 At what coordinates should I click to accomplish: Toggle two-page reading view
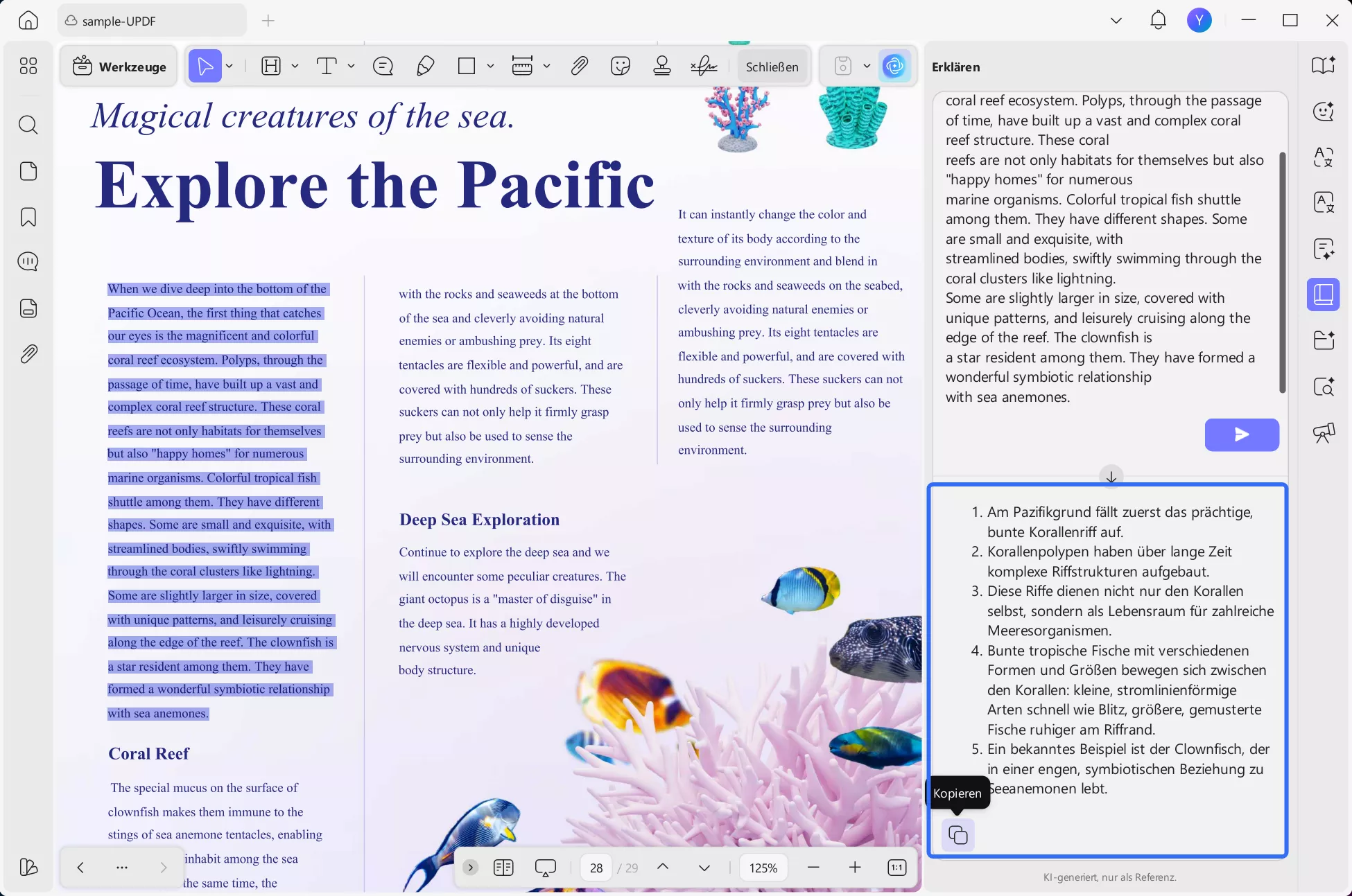503,868
